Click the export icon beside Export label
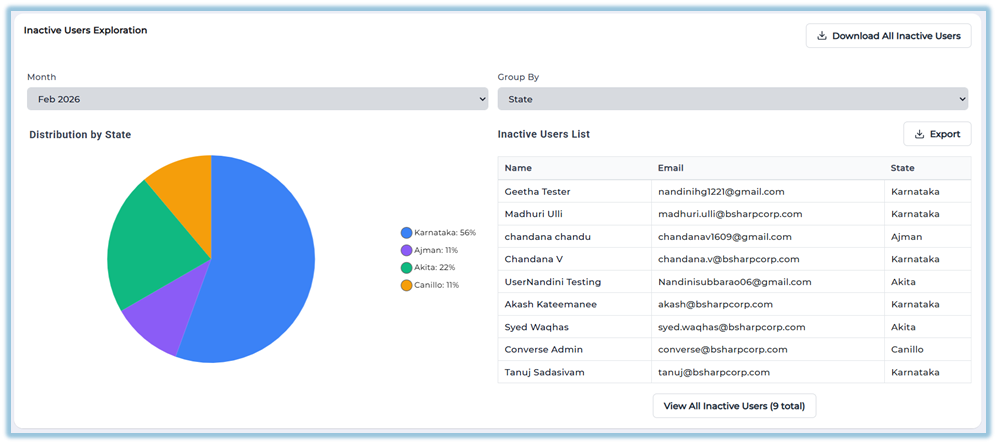The height and width of the screenshot is (444, 997). pyautogui.click(x=919, y=134)
